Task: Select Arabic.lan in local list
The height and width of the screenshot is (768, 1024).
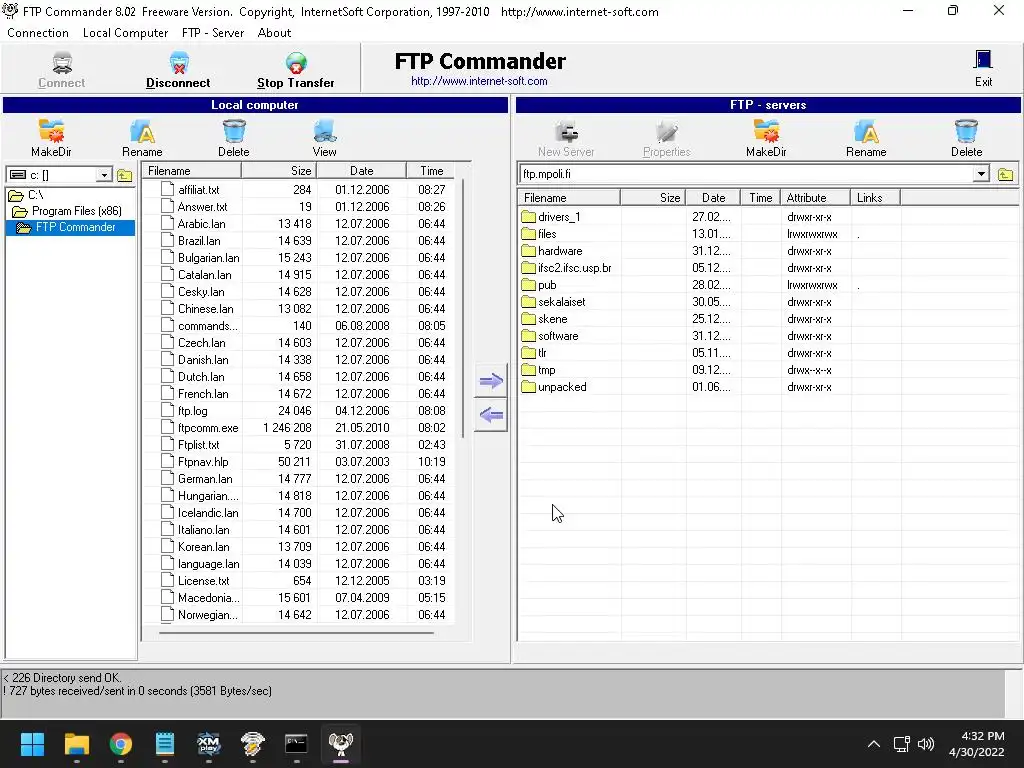Action: pos(194,223)
